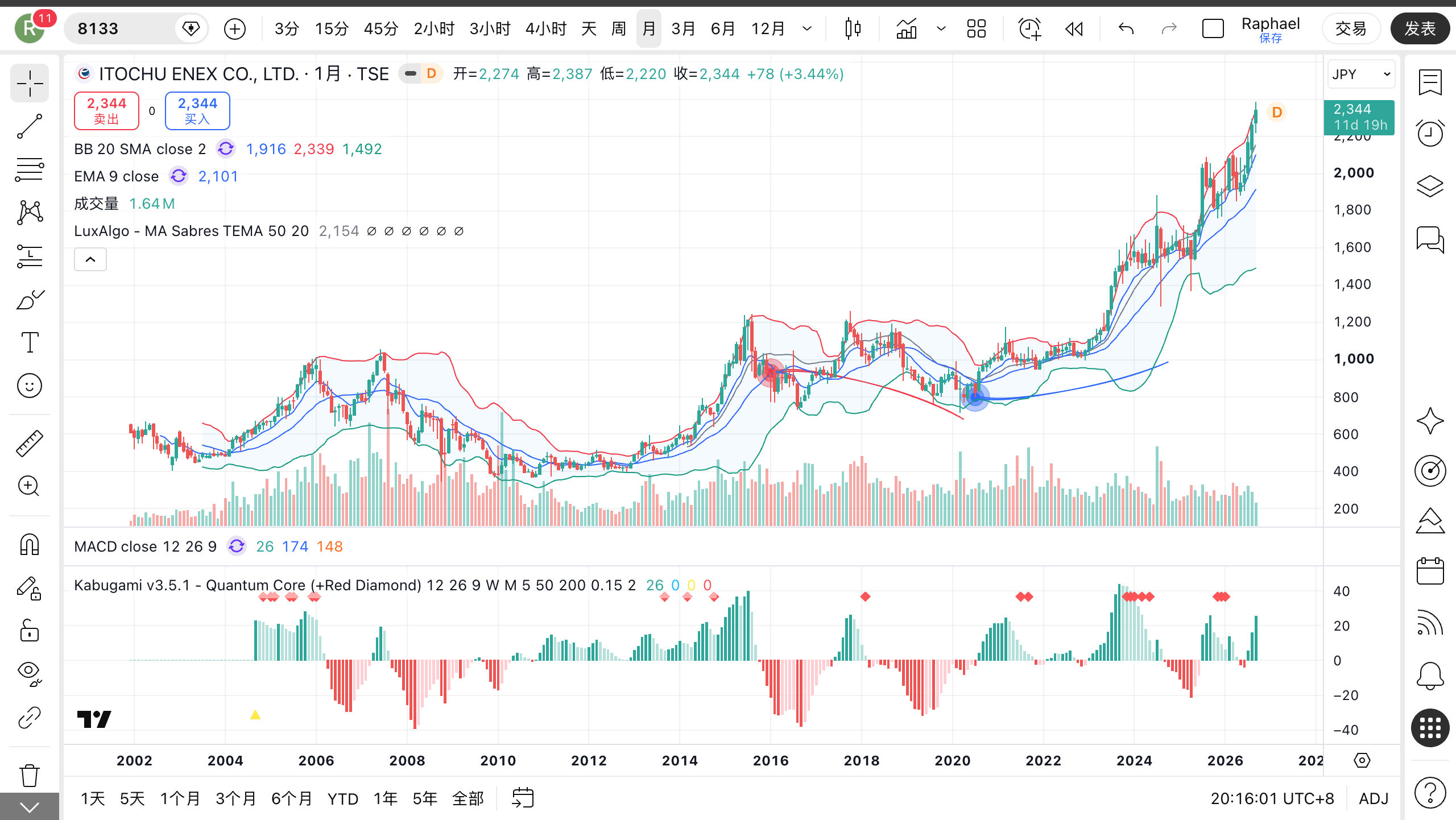Select the 周 weekly timeframe

point(619,28)
